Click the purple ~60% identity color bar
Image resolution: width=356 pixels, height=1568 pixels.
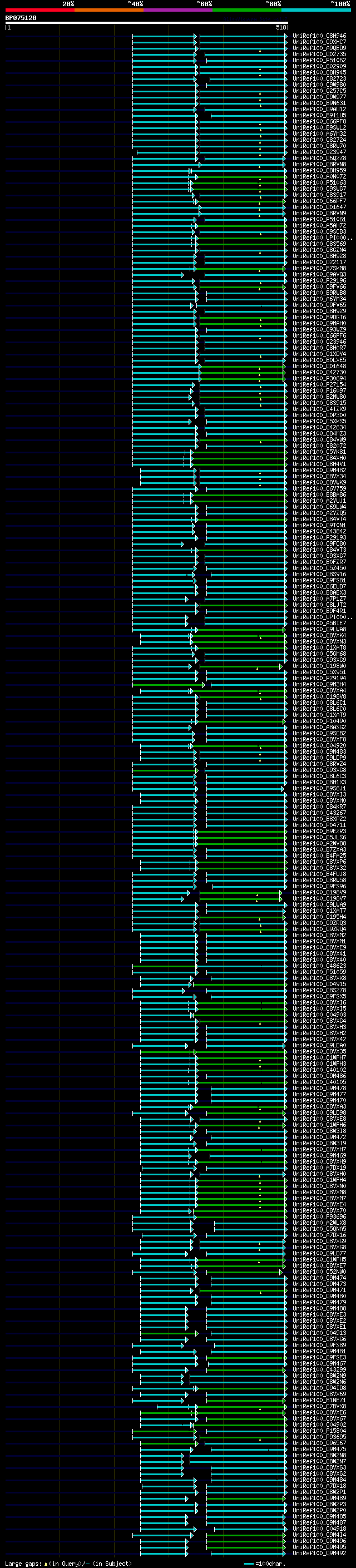point(179,10)
